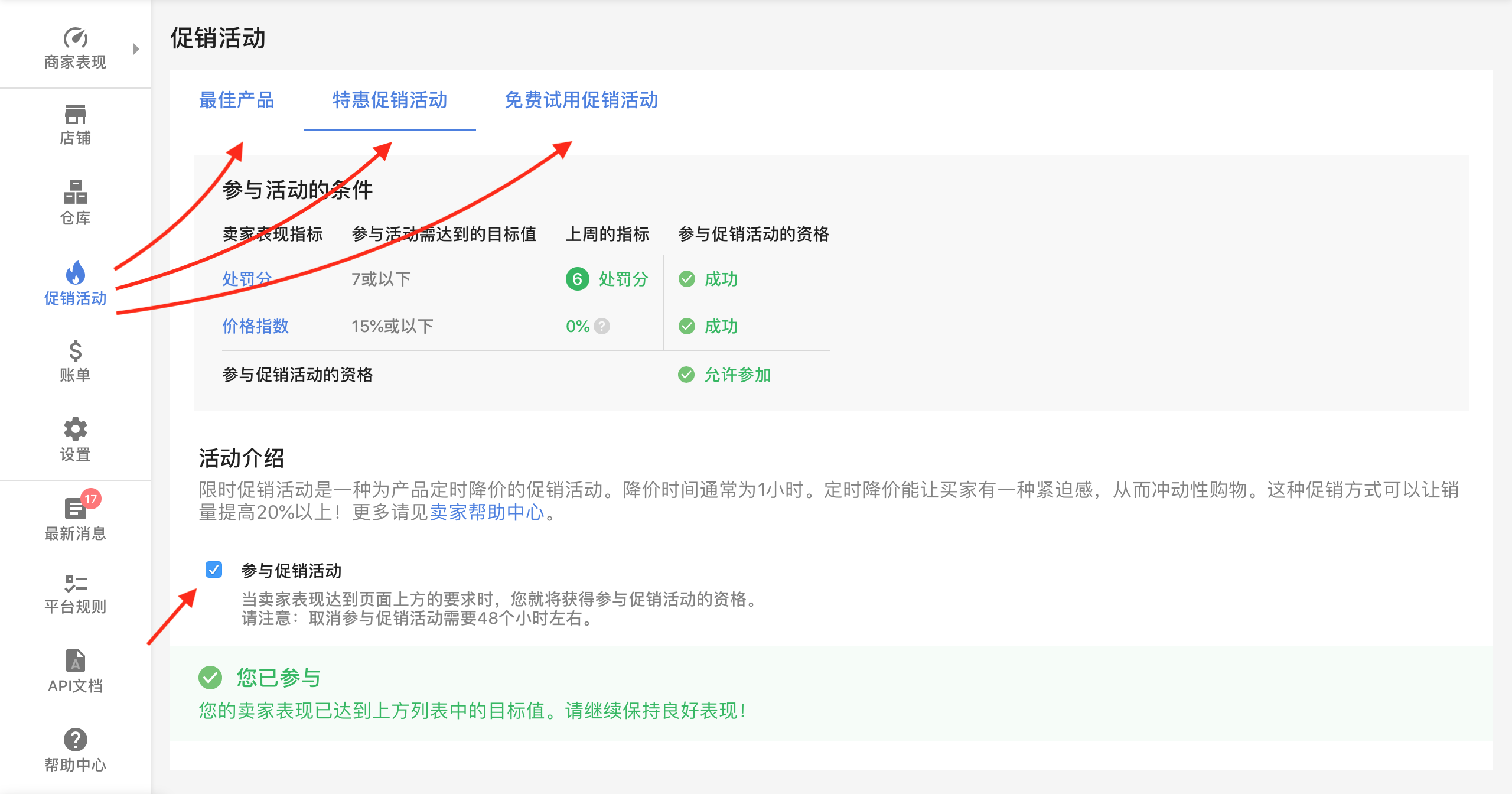1512x794 pixels.
Task: Select the 店铺 store icon in sidebar
Action: 75,116
